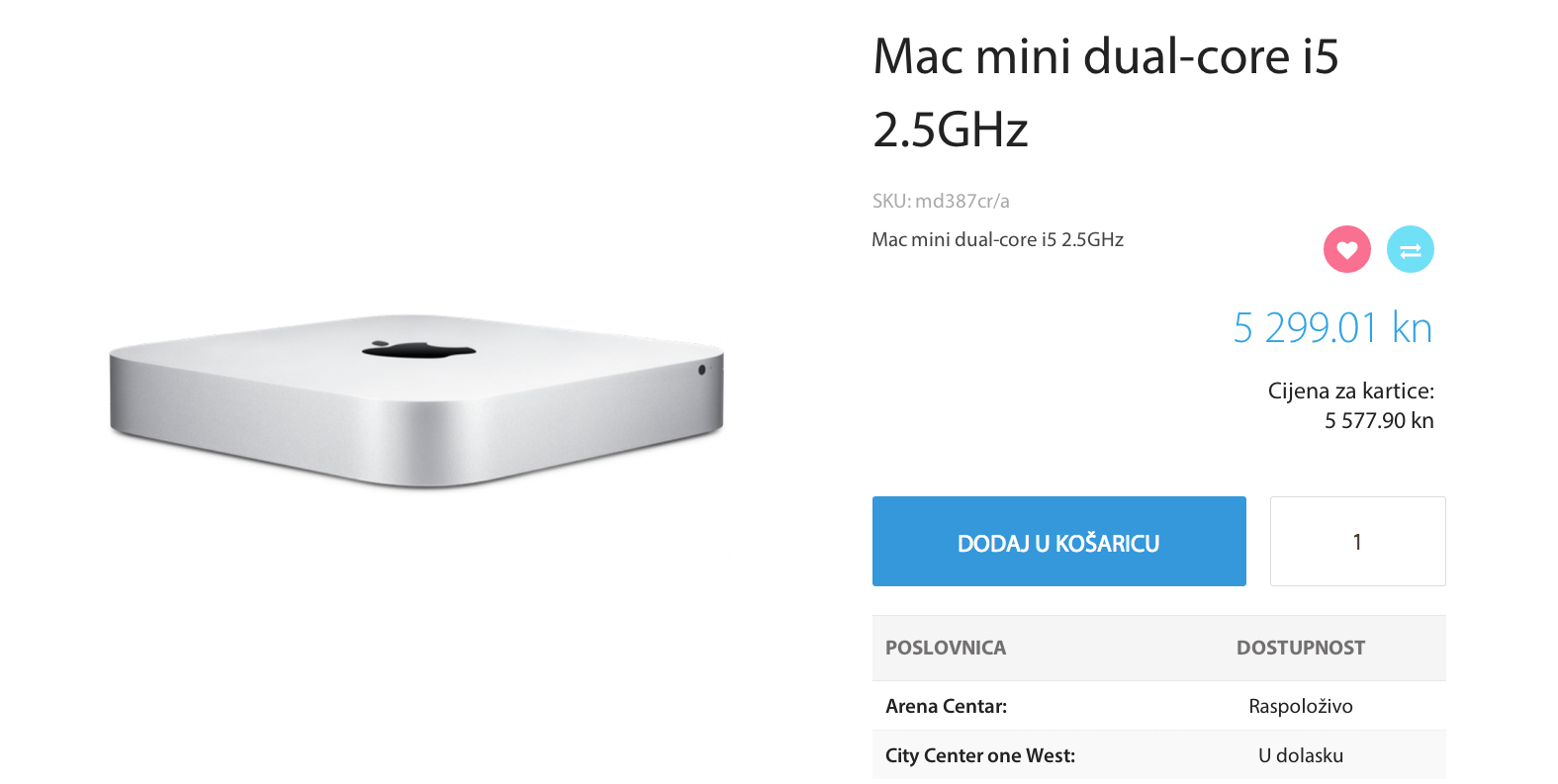Click the blue compare arrows icon
1558x784 pixels.
click(x=1410, y=249)
